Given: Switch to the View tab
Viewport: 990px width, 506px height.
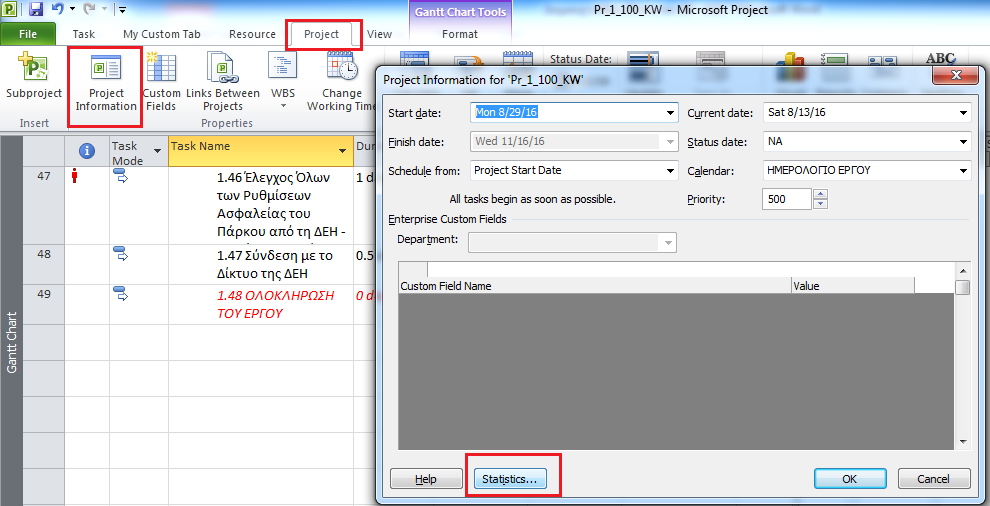Looking at the screenshot, I should click(379, 34).
